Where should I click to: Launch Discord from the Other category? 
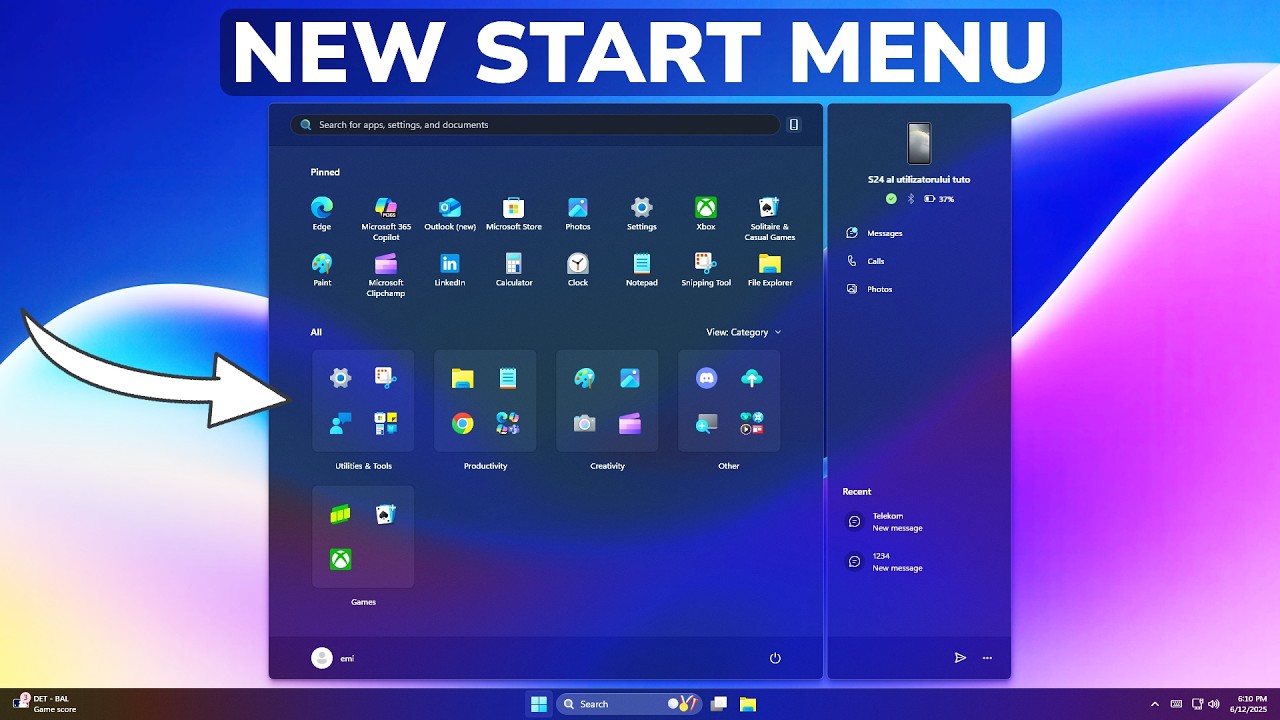click(707, 377)
